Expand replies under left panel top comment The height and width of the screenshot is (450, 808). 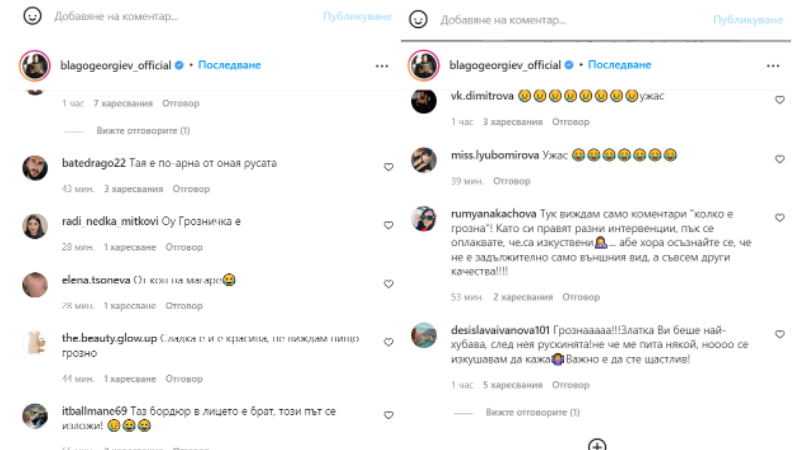pos(143,131)
